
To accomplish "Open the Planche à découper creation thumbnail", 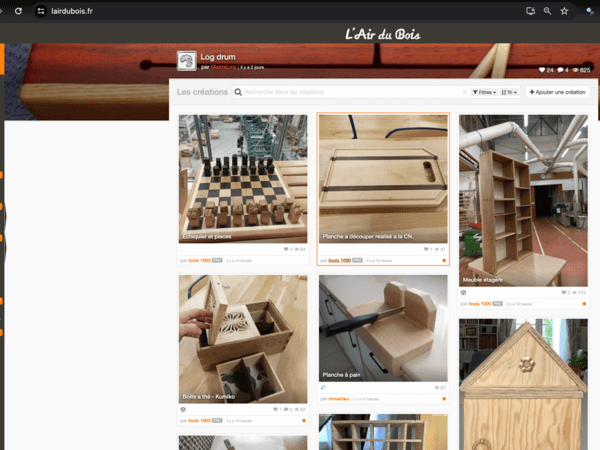I will pyautogui.click(x=383, y=178).
